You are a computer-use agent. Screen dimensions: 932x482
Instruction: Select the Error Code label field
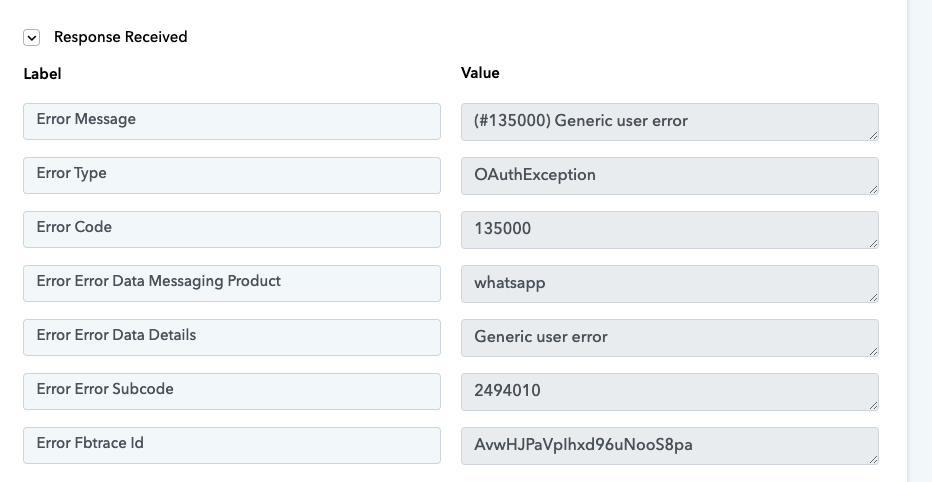pyautogui.click(x=232, y=229)
